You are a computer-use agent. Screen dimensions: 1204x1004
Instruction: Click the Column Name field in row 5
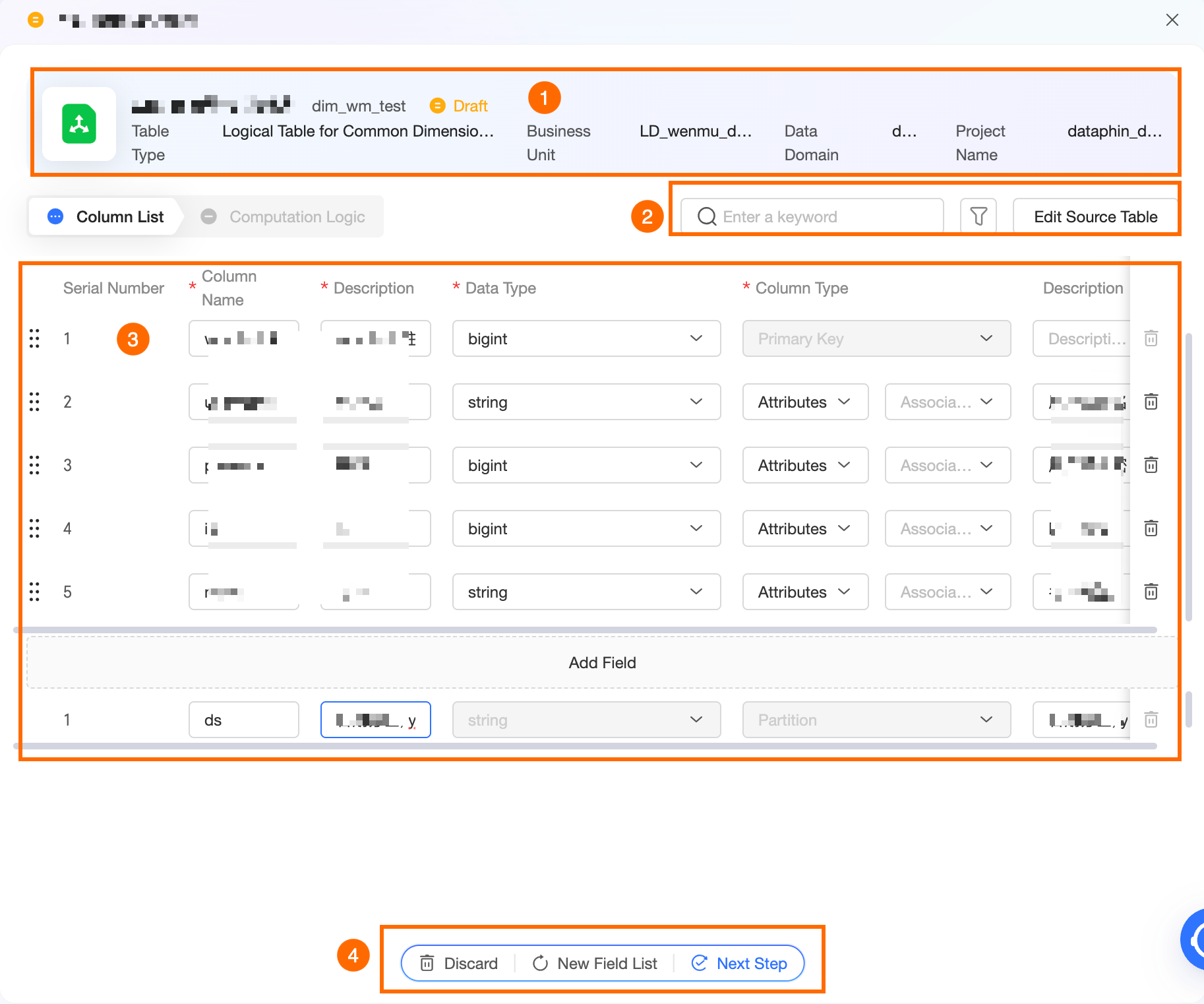(x=244, y=592)
